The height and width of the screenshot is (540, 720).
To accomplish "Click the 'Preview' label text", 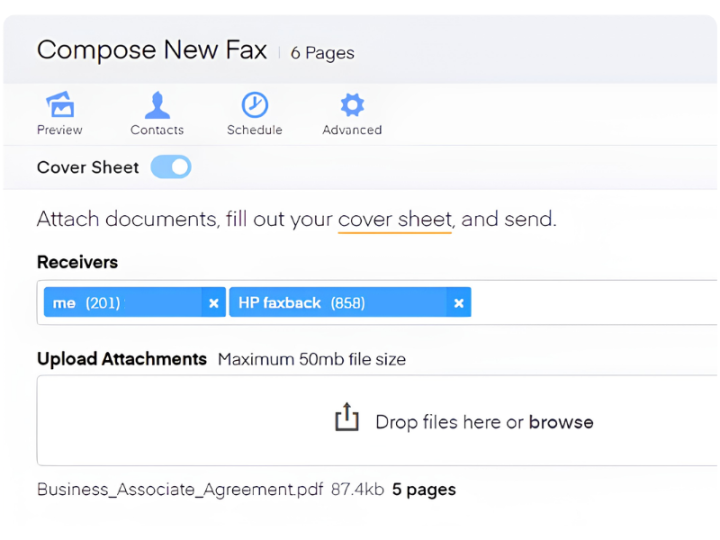I will coord(60,130).
